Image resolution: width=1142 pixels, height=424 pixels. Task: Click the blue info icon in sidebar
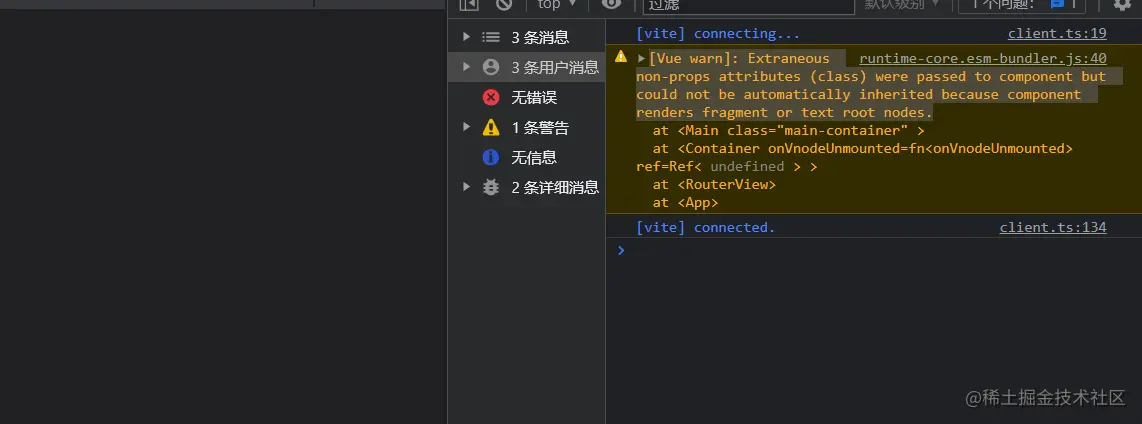tap(491, 157)
